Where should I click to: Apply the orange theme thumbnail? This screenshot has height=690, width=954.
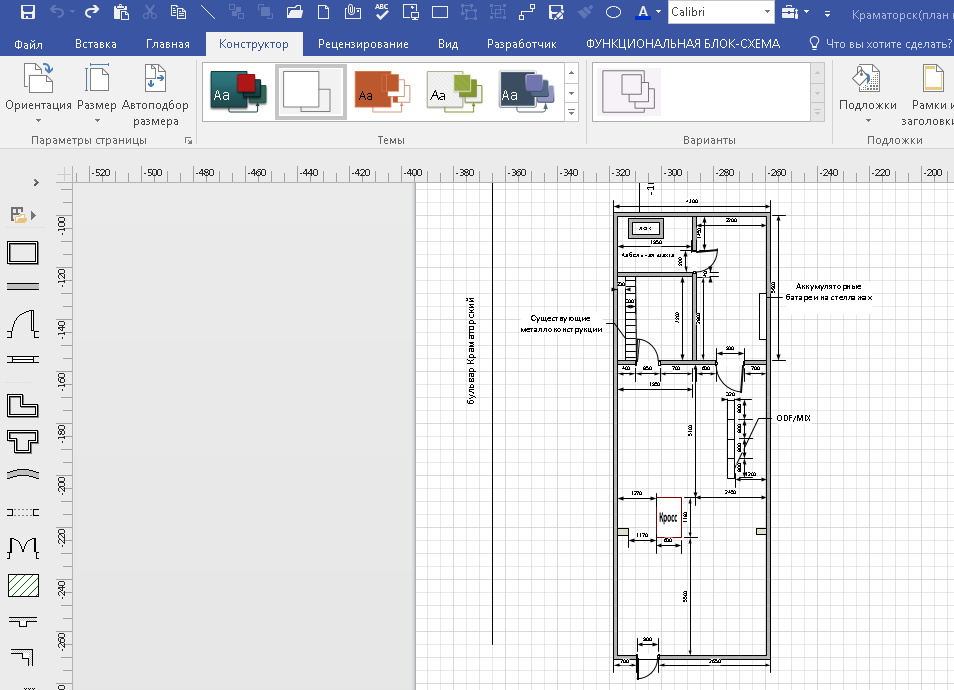(x=382, y=92)
